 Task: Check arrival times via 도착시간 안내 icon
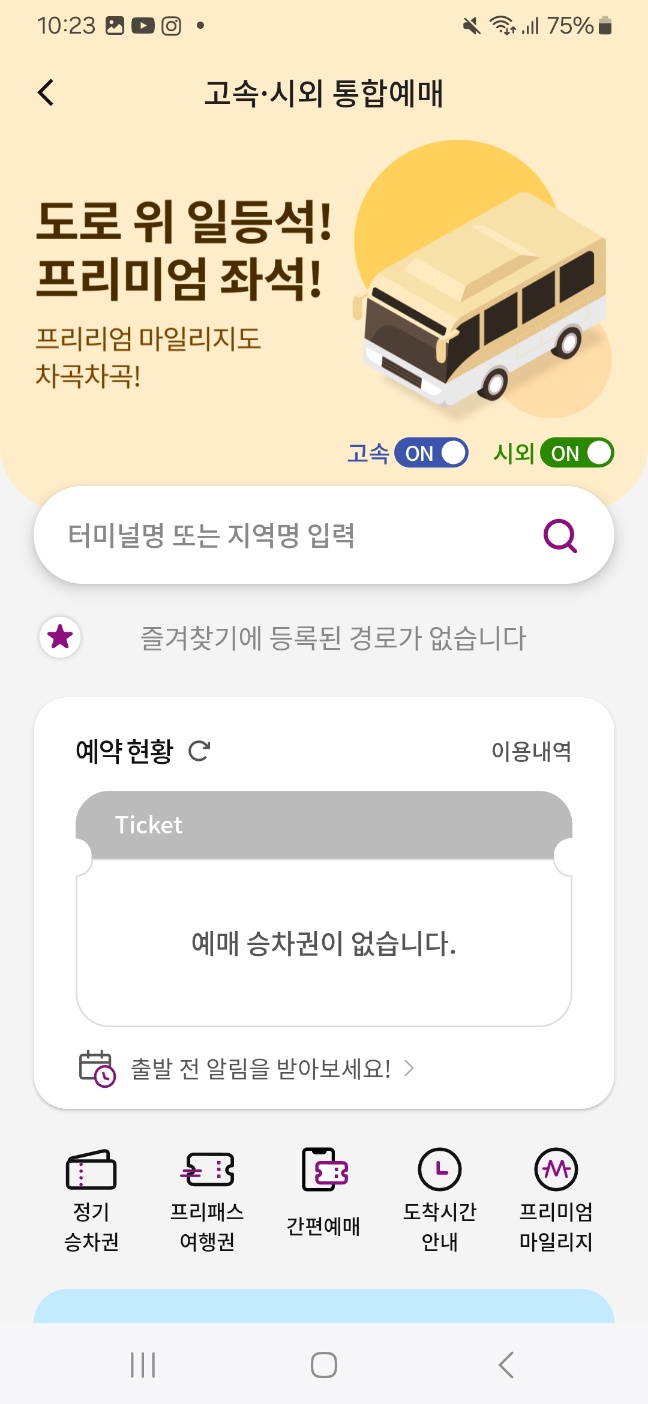[438, 1195]
